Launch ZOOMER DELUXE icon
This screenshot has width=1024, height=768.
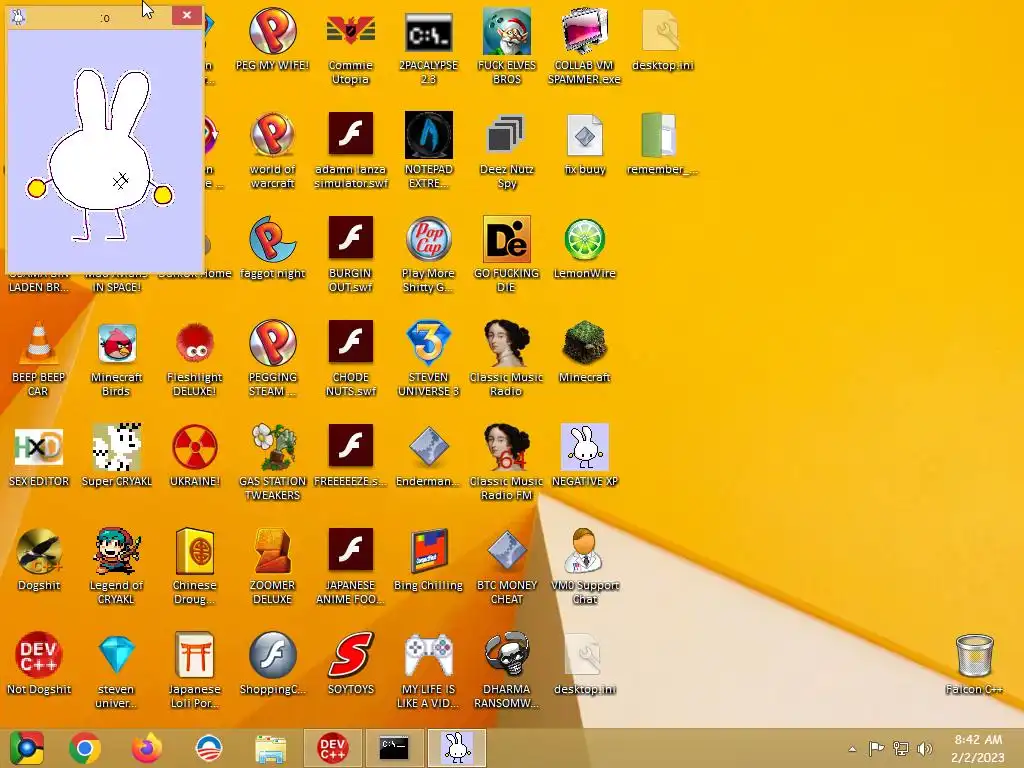272,551
